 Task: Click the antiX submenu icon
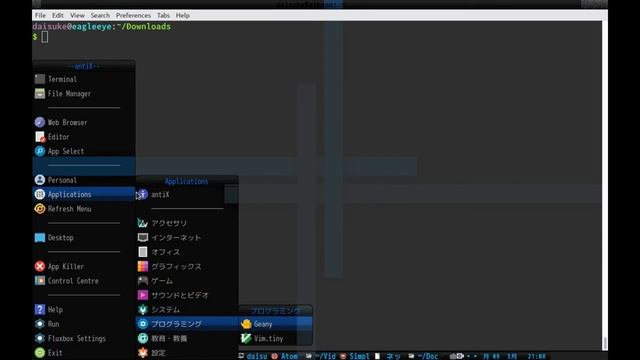point(142,194)
